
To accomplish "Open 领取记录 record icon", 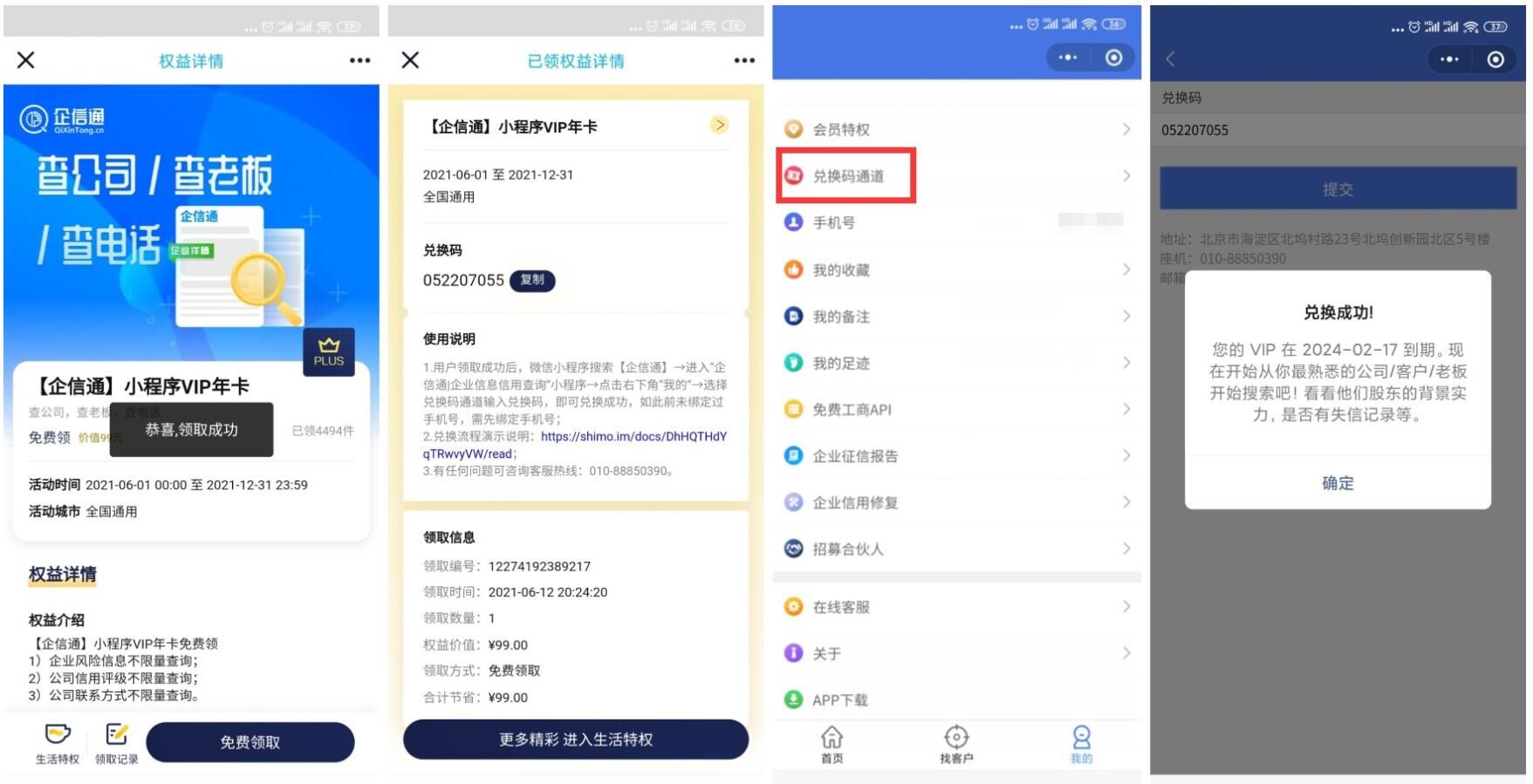I will pyautogui.click(x=117, y=733).
